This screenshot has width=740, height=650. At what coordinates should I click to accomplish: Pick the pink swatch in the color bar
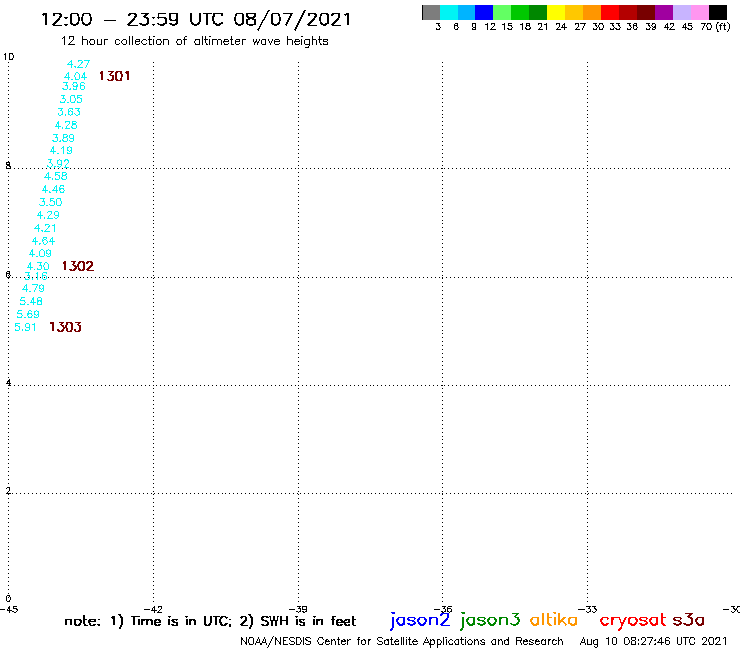(x=699, y=12)
